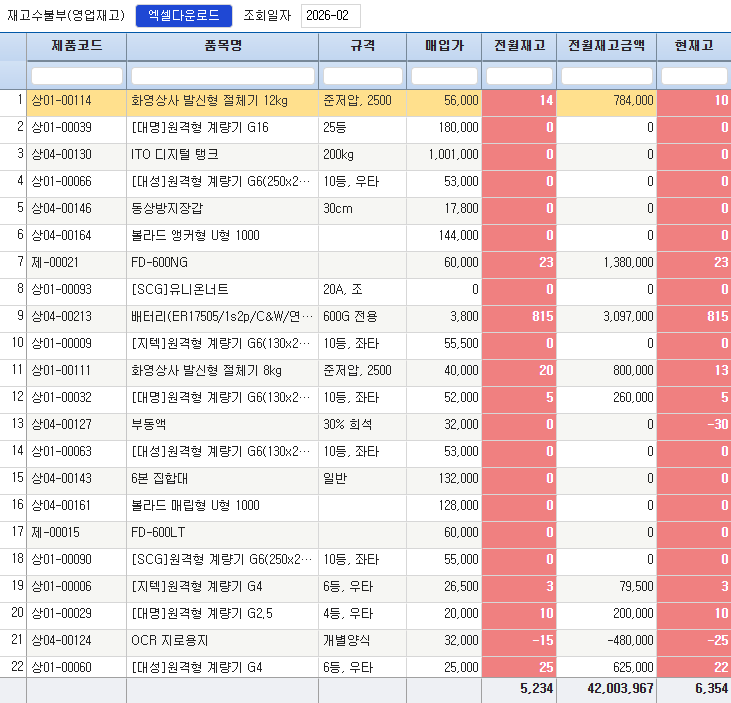
Task: Select item [지텍]원격형 계량기 G4
Action: (197, 587)
